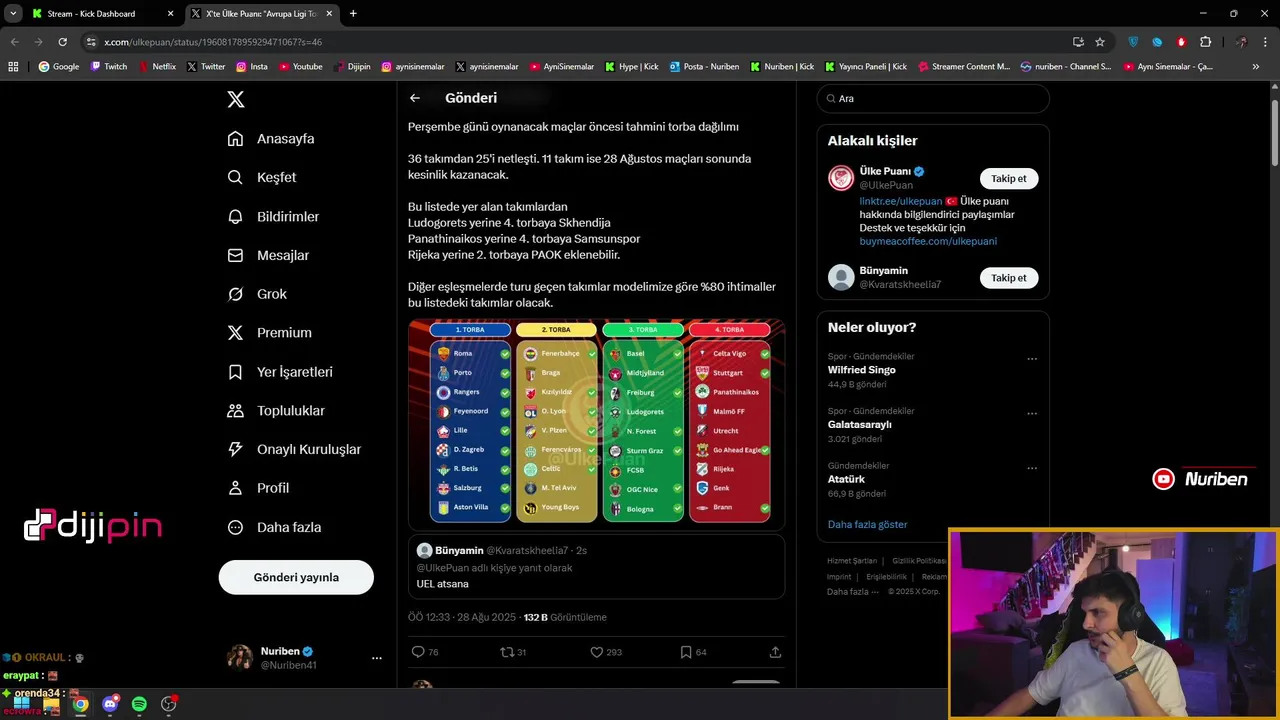The width and height of the screenshot is (1280, 720).
Task: Open Profil page
Action: pos(258,488)
